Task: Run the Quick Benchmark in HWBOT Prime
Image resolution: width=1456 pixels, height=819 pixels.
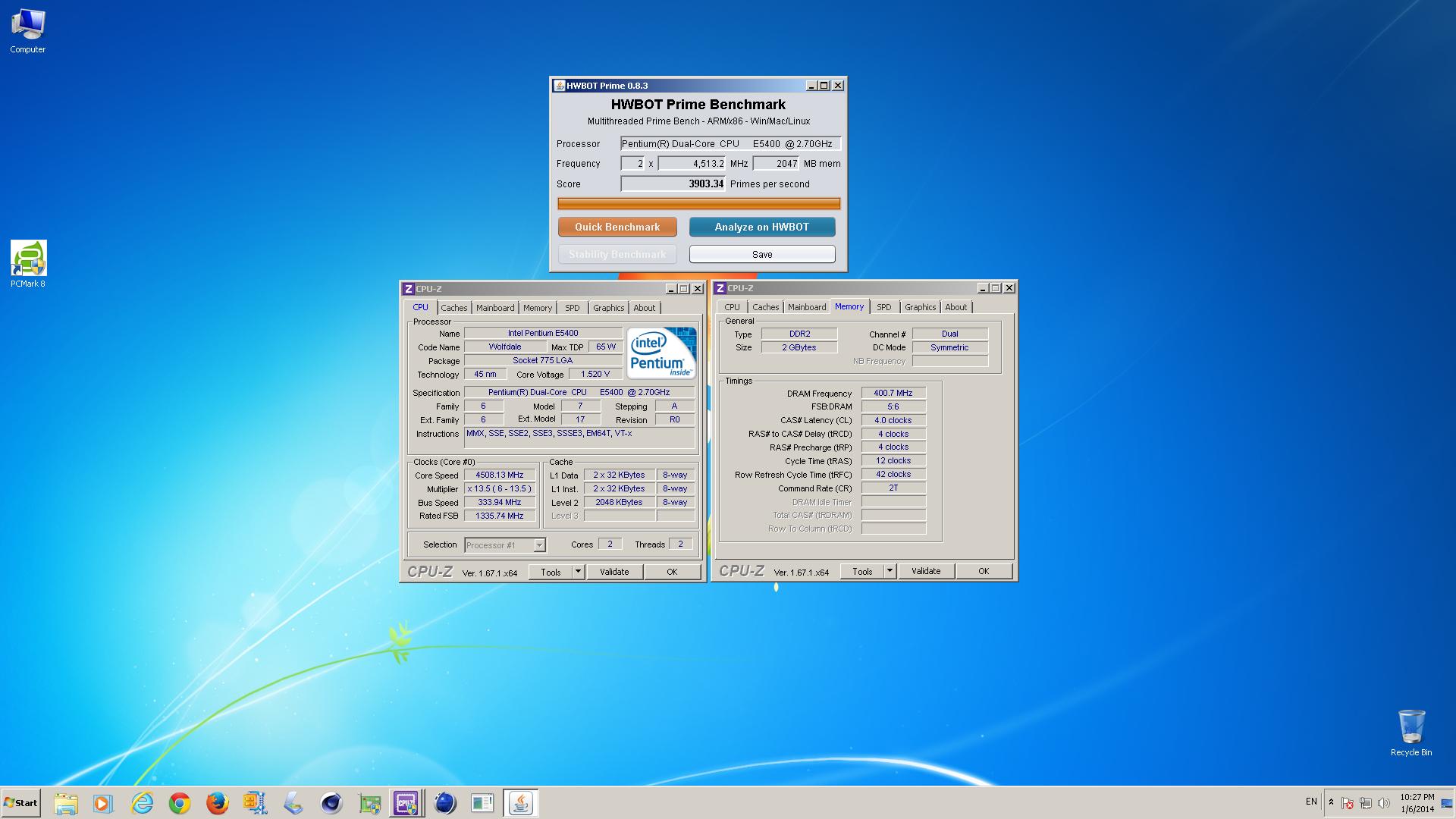Action: (617, 227)
